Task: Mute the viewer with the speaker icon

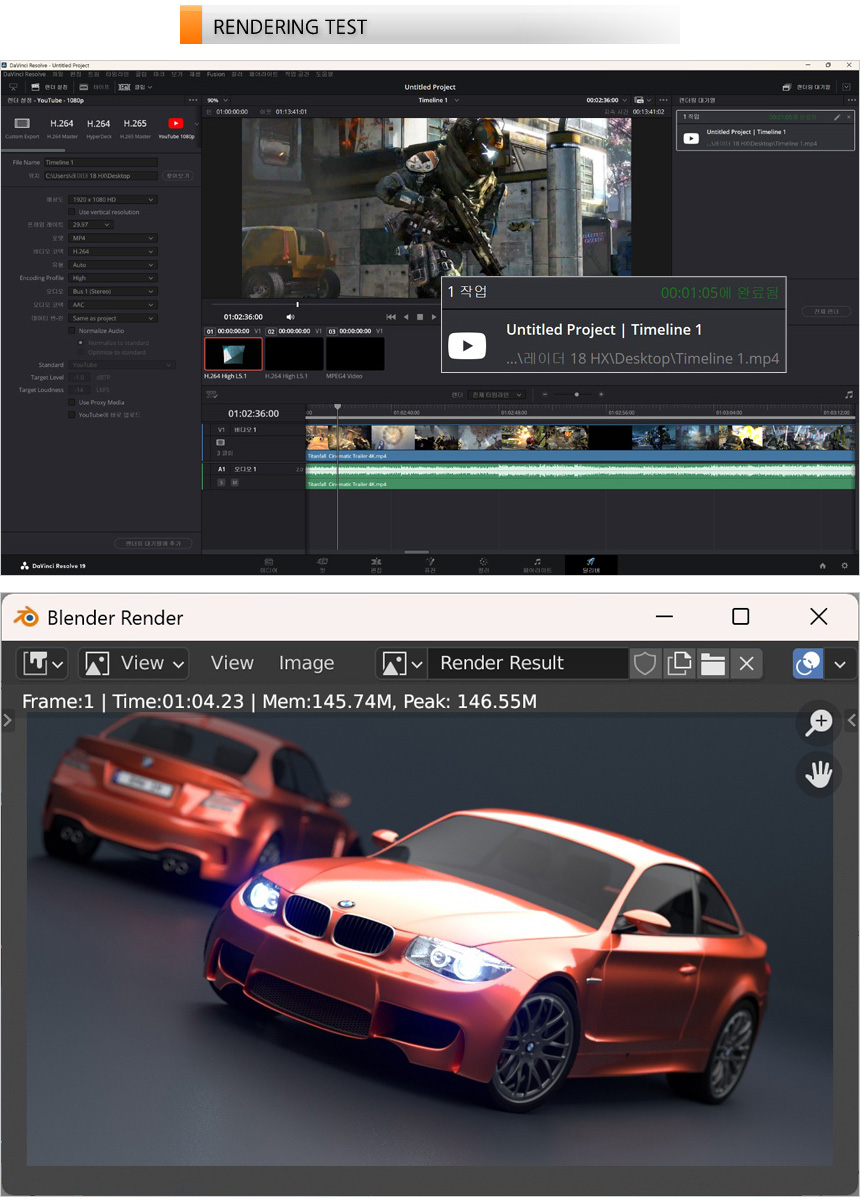Action: pyautogui.click(x=290, y=317)
